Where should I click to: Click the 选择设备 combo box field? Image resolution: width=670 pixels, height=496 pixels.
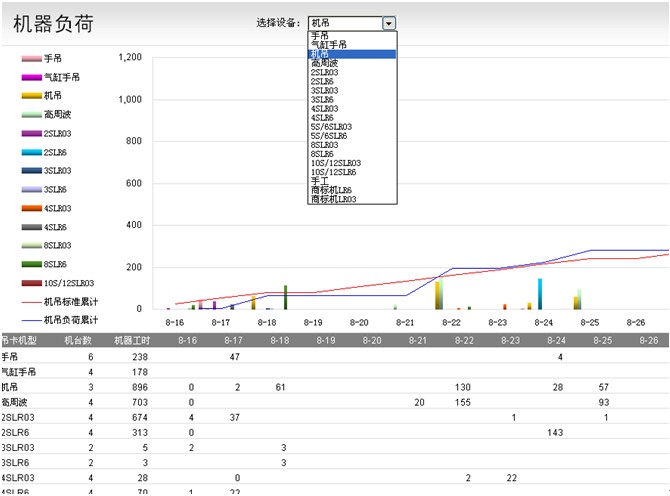click(344, 23)
